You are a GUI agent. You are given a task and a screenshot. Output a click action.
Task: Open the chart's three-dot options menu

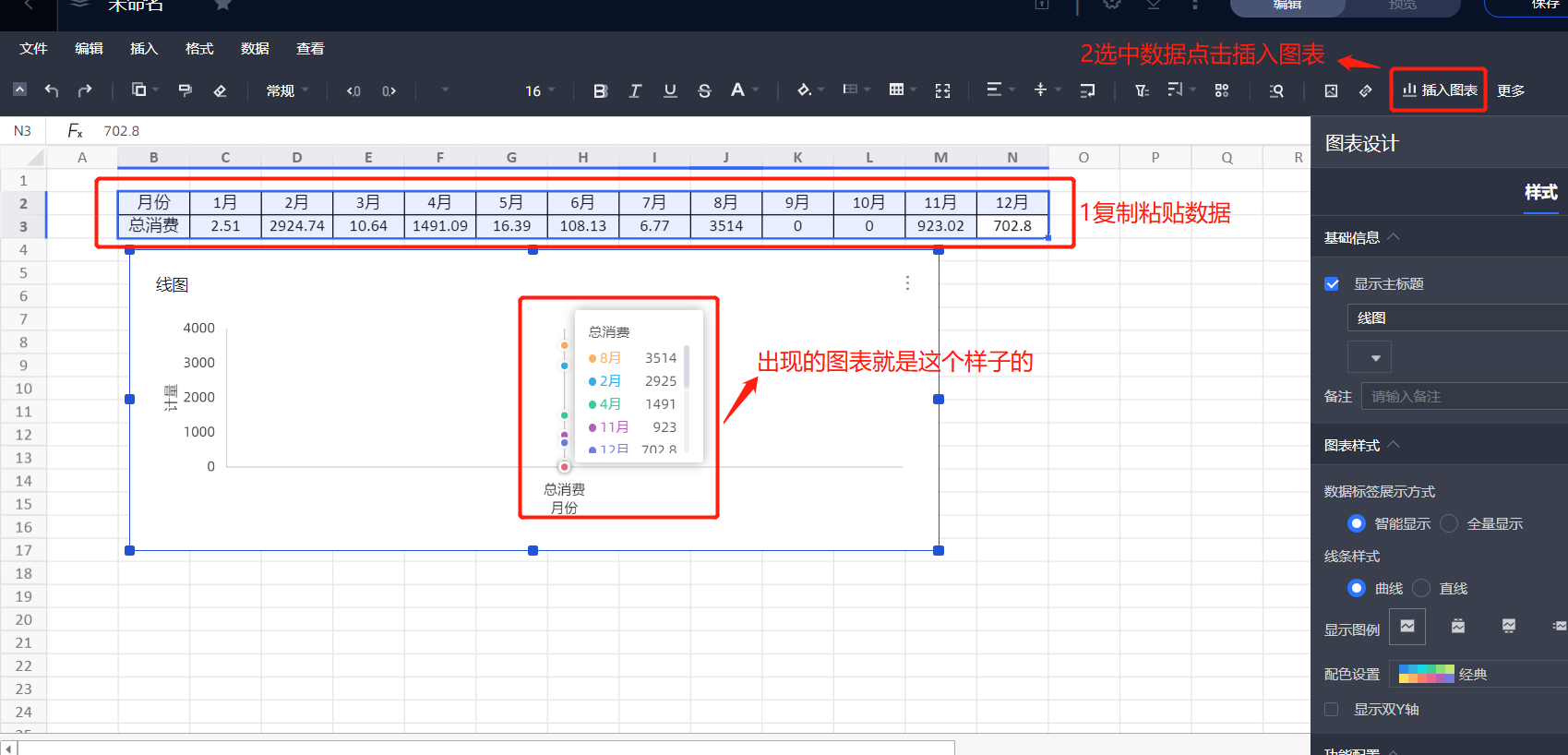coord(907,283)
